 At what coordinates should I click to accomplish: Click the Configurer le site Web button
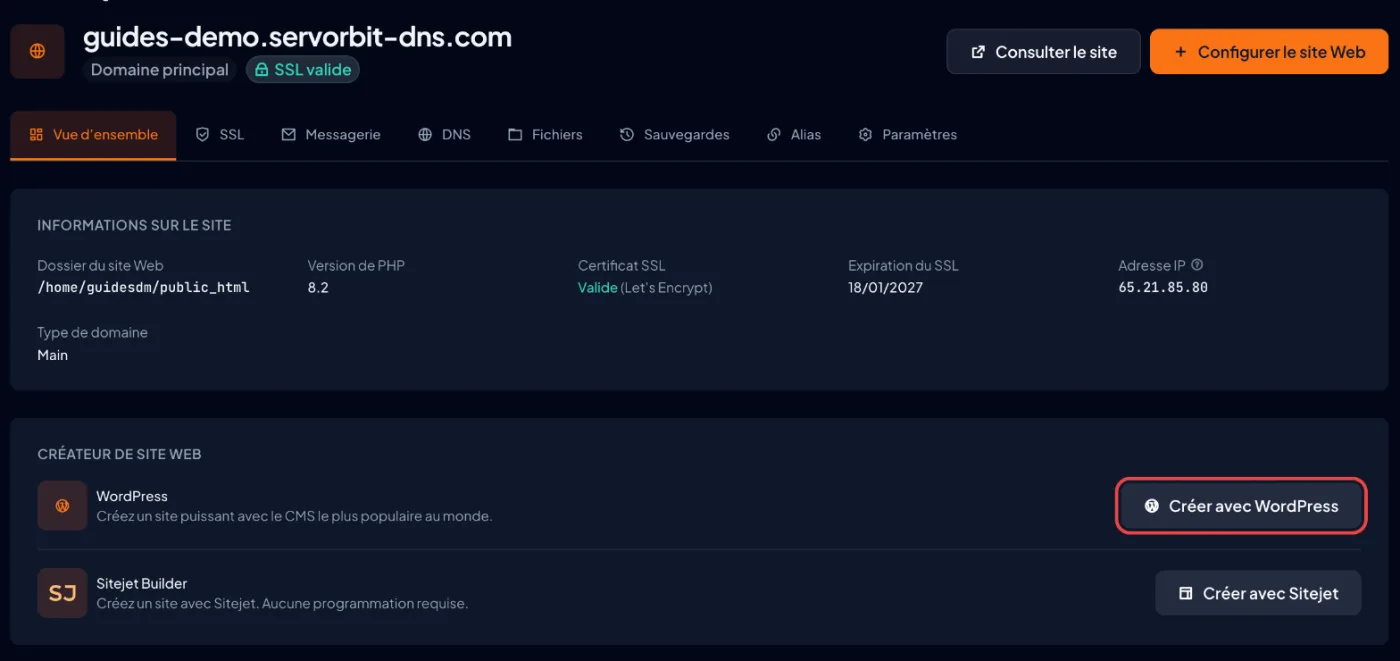(x=1269, y=52)
